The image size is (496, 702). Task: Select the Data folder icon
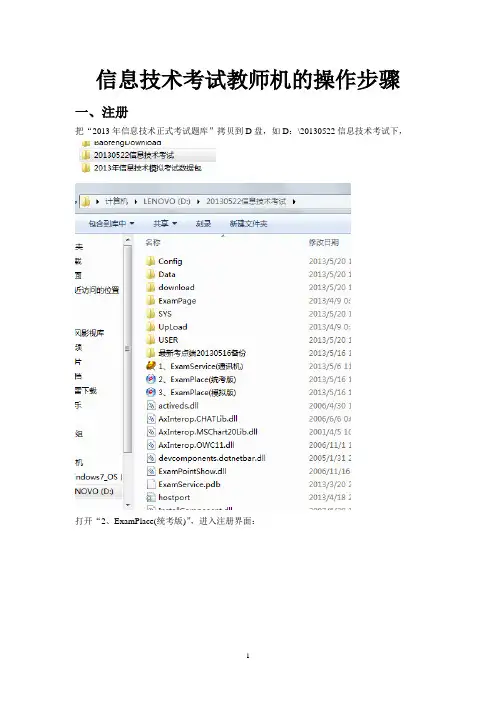(151, 274)
